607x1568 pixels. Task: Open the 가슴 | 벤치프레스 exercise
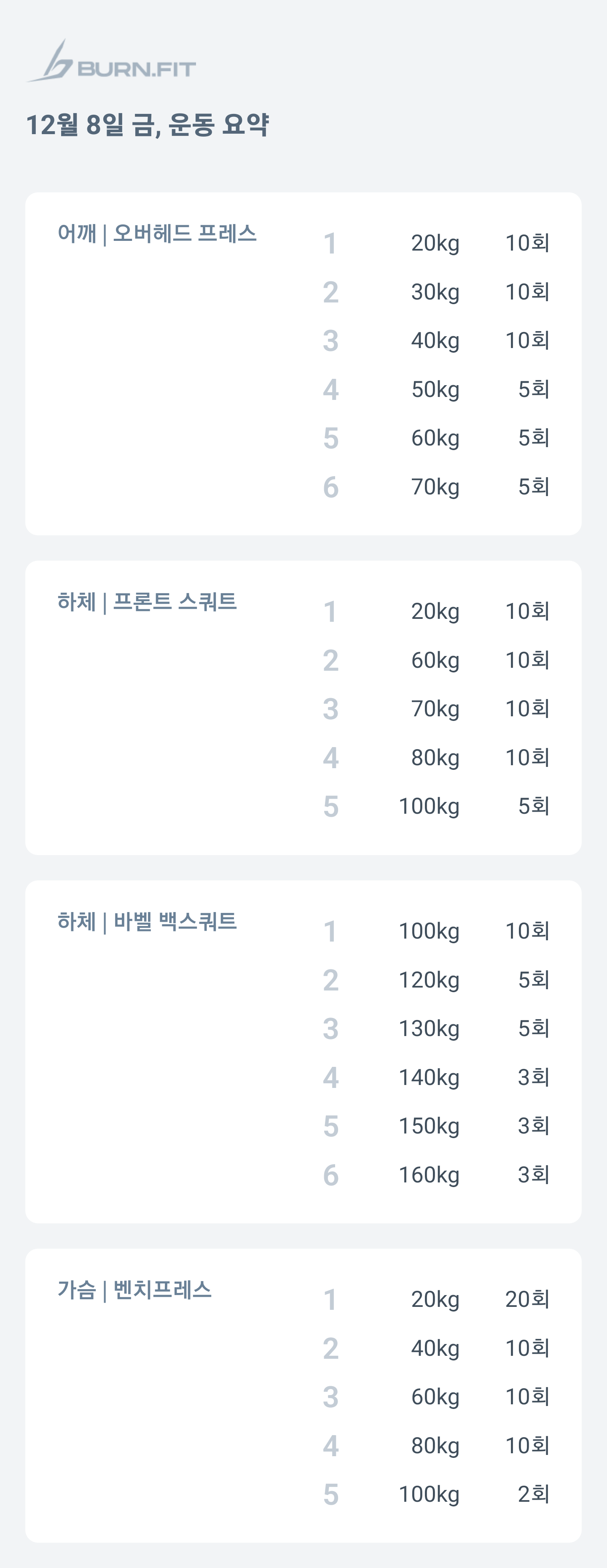pyautogui.click(x=134, y=1290)
